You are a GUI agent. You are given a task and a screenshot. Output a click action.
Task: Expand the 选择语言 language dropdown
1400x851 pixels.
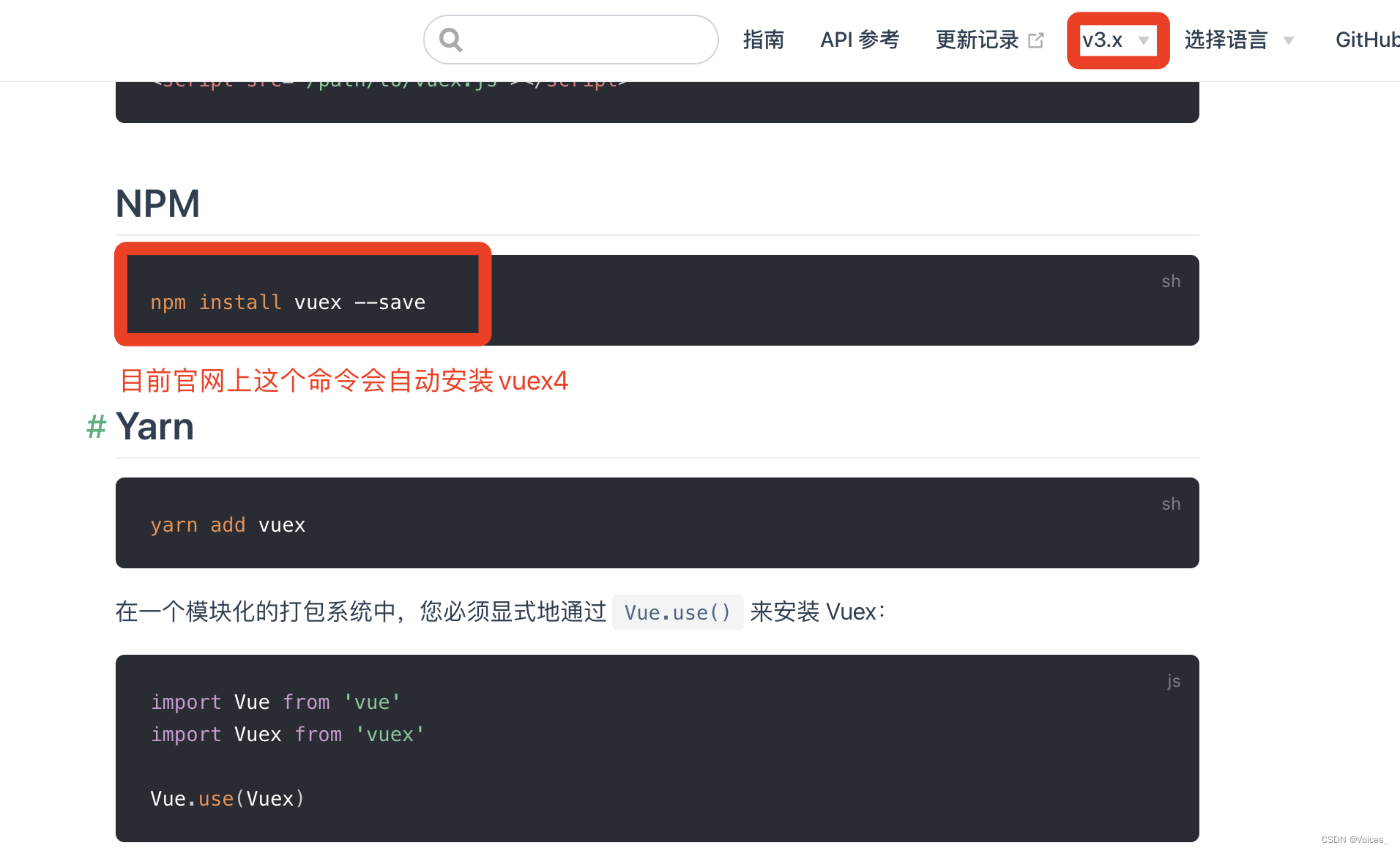click(x=1239, y=40)
